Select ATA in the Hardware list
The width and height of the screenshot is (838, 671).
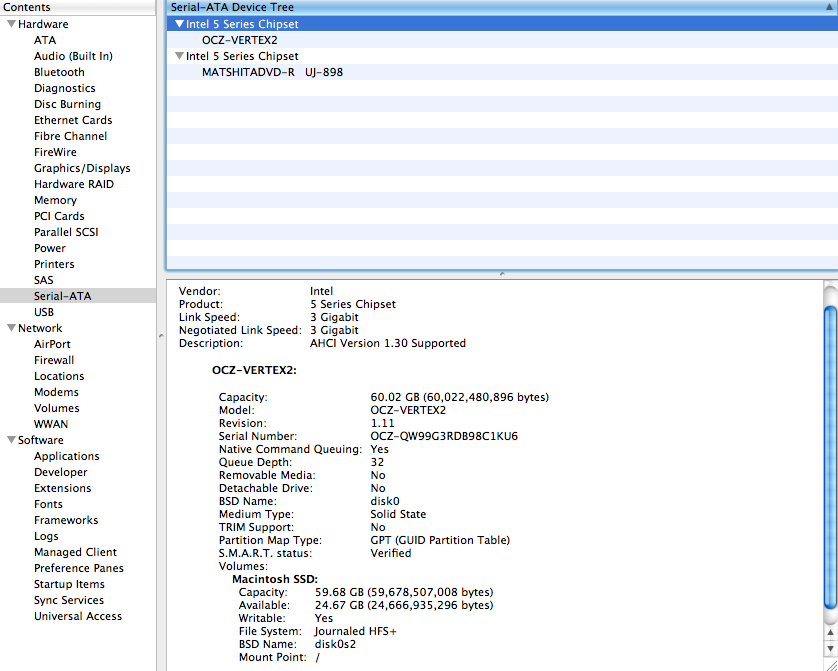(45, 40)
